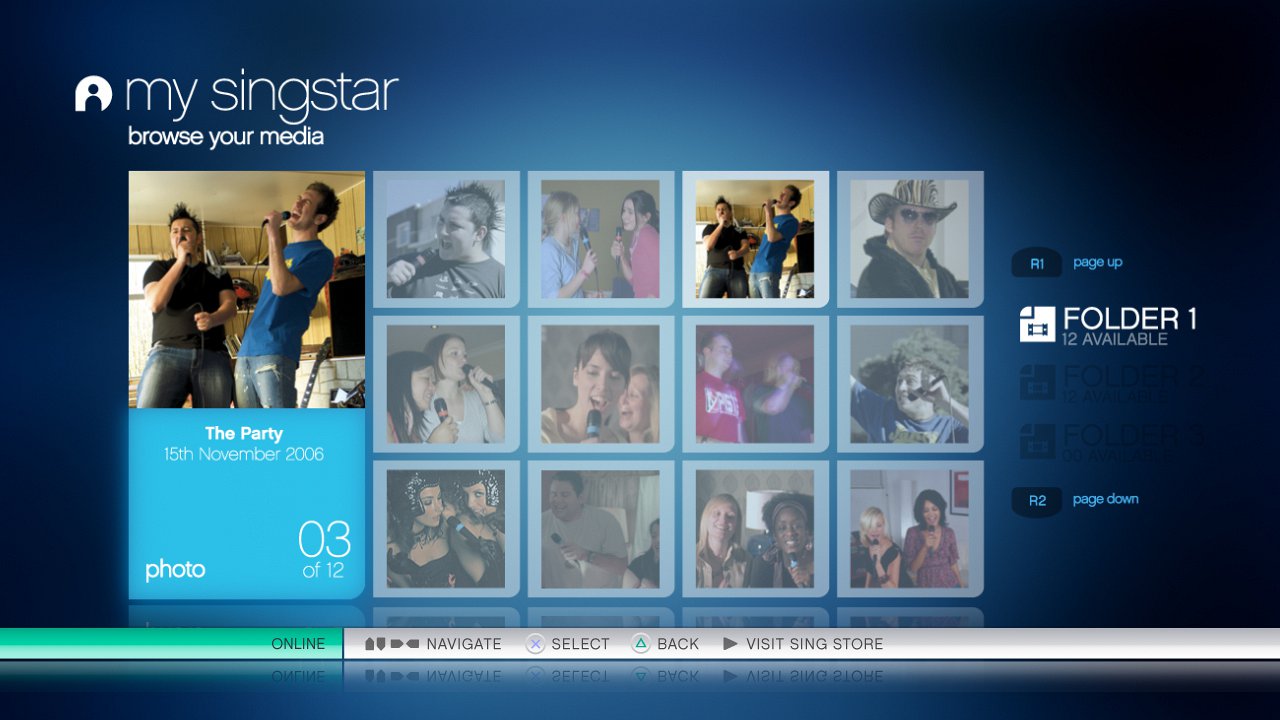Open FOLDER 2 entry
Viewport: 1280px width, 720px height.
pos(1112,384)
